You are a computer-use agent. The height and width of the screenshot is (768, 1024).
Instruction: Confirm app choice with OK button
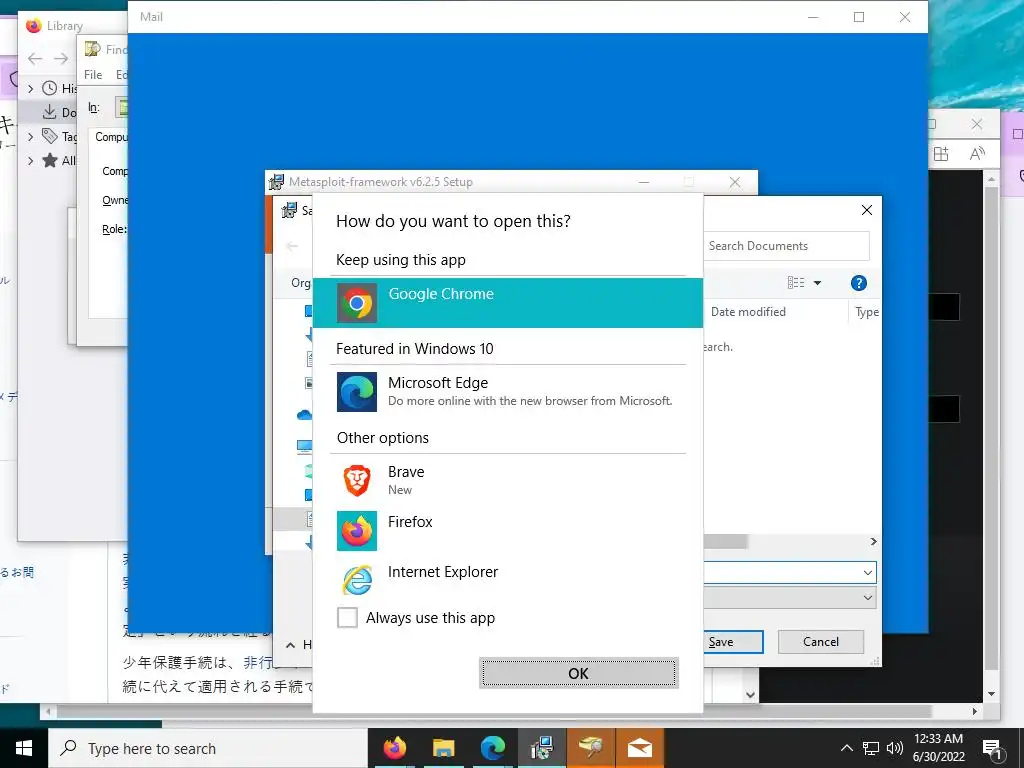pos(579,673)
